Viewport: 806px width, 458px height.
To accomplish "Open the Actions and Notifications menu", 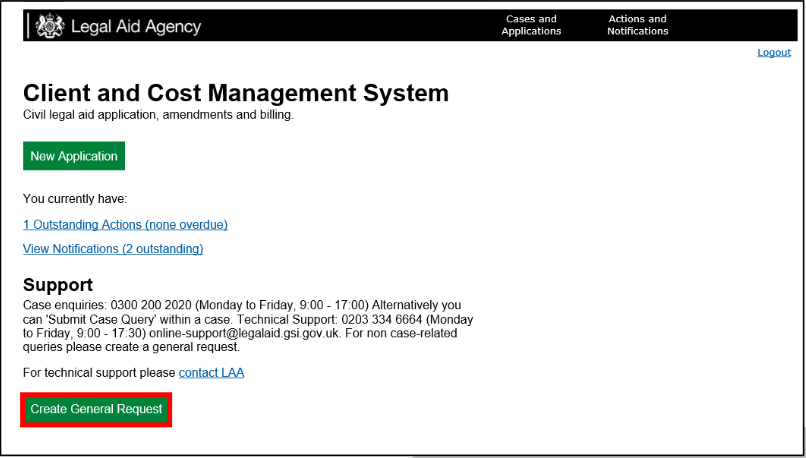I will [x=637, y=25].
